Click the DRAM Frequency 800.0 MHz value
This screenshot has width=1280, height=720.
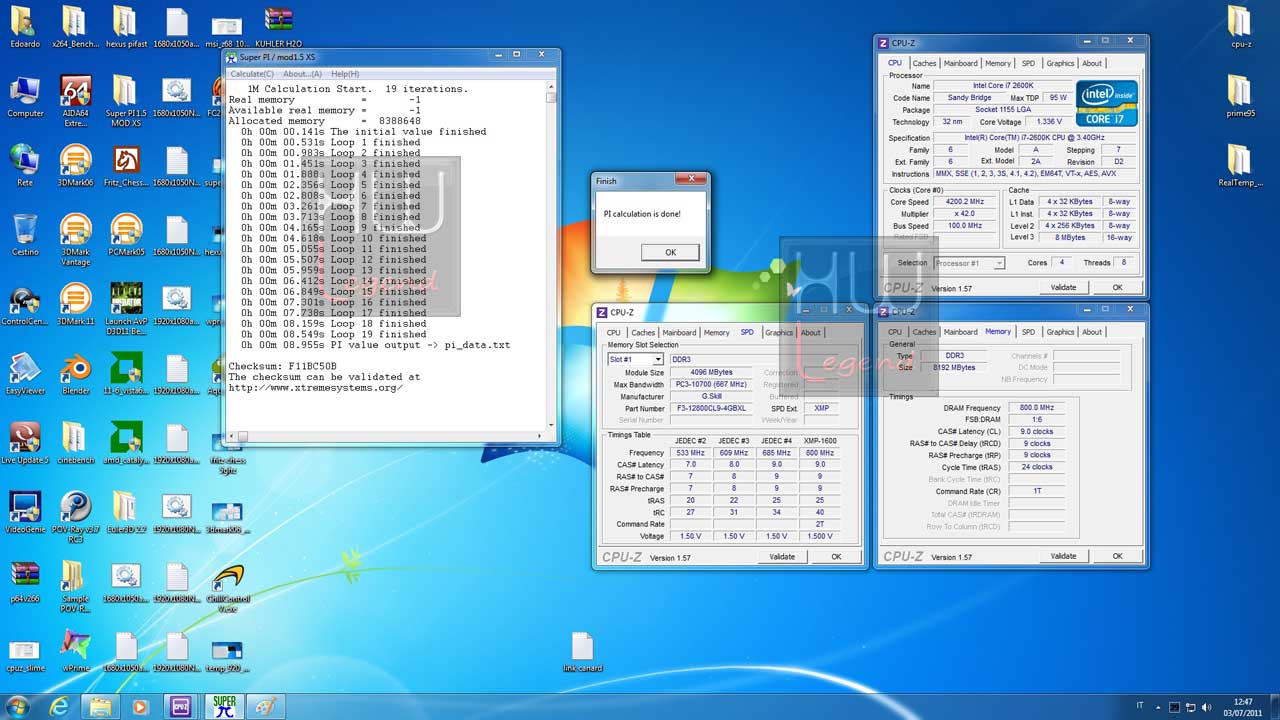coord(1036,408)
